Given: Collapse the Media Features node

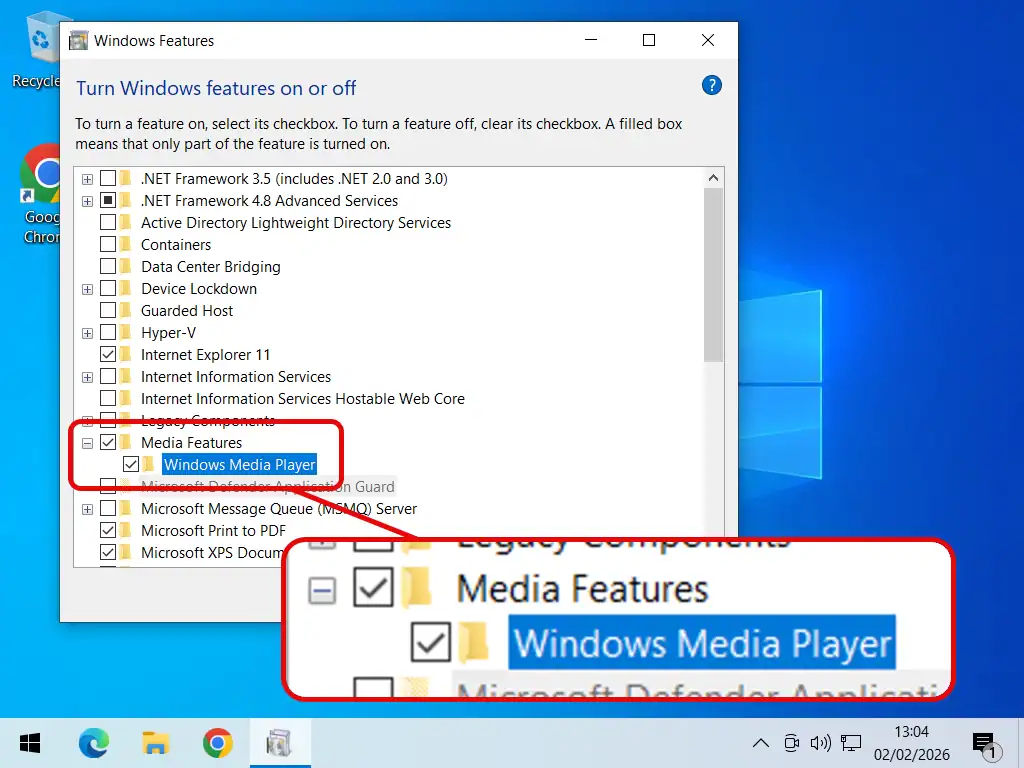Looking at the screenshot, I should pyautogui.click(x=87, y=442).
